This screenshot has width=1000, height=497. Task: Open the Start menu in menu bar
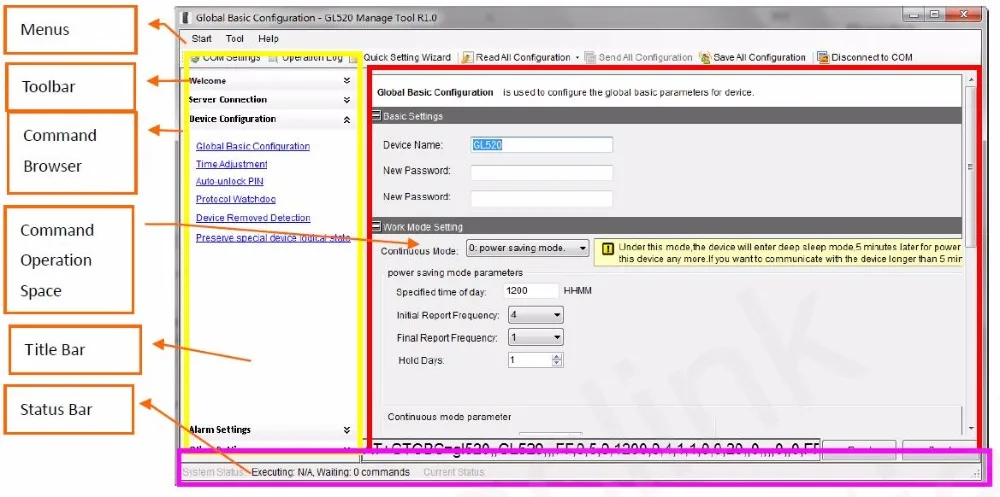pos(202,39)
